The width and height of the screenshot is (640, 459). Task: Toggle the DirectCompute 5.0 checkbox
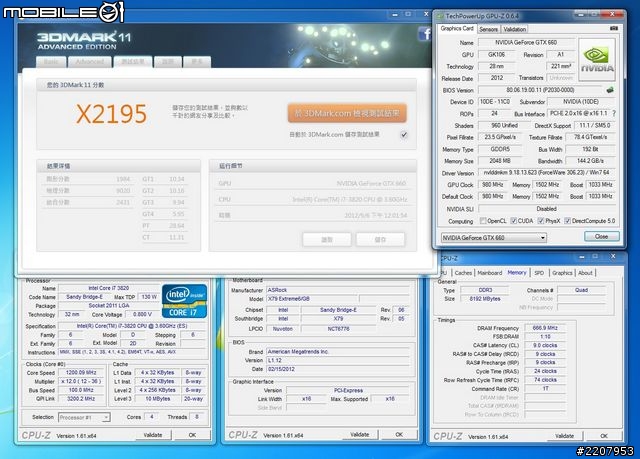tap(567, 221)
